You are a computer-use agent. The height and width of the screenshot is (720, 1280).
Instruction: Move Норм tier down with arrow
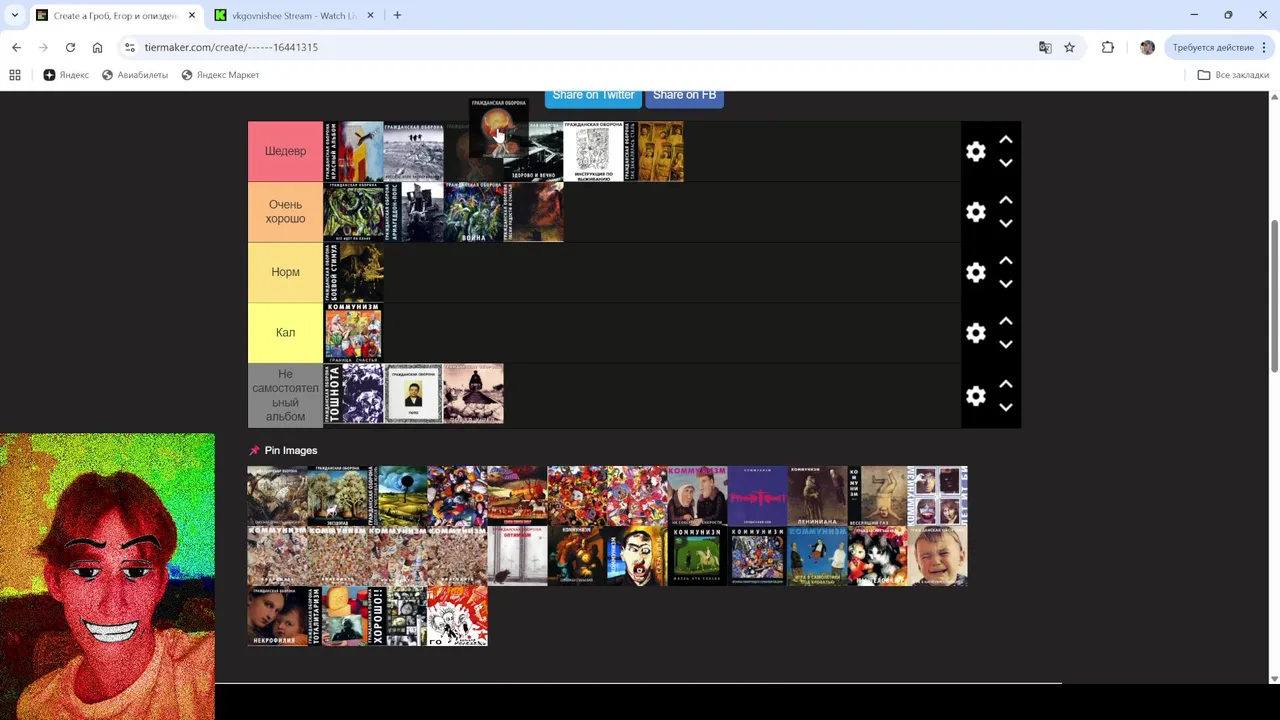1006,284
